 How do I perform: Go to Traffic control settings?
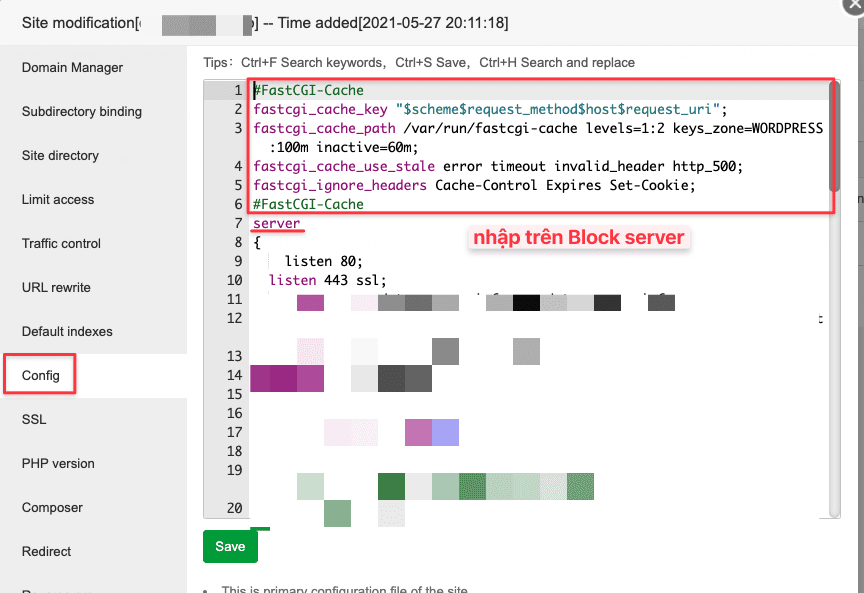[61, 244]
